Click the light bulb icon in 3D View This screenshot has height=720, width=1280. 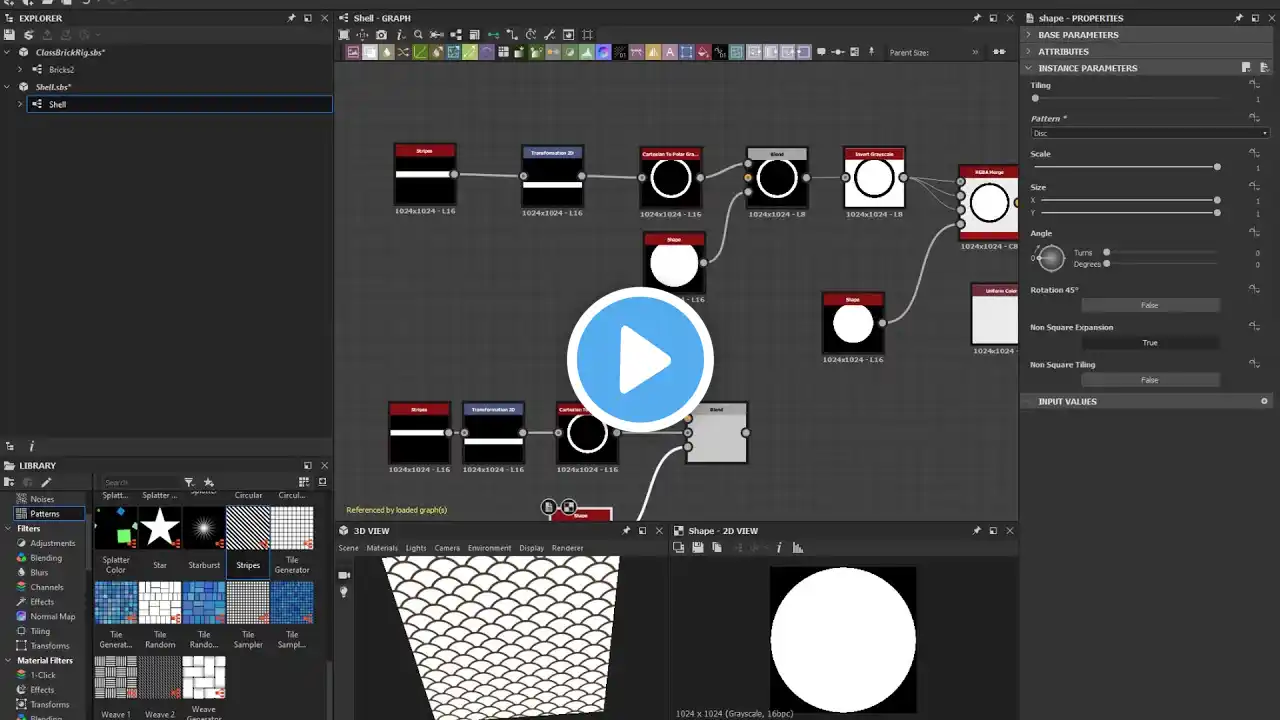point(345,592)
